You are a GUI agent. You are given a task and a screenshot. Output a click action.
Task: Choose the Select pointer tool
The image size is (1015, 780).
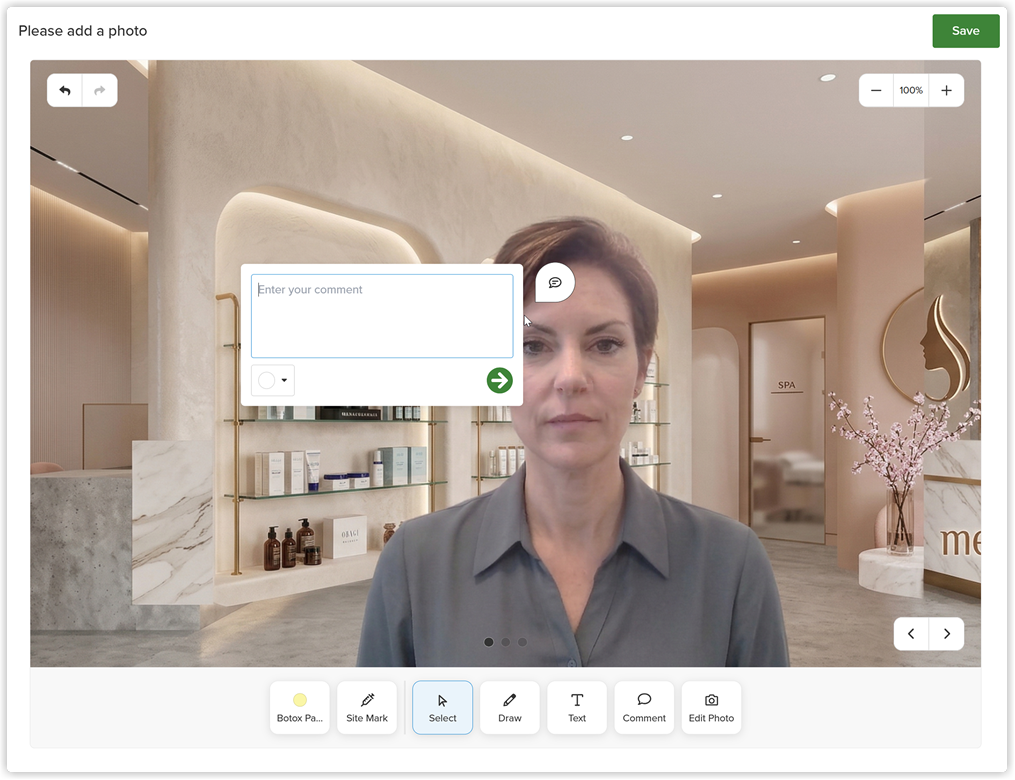click(443, 708)
